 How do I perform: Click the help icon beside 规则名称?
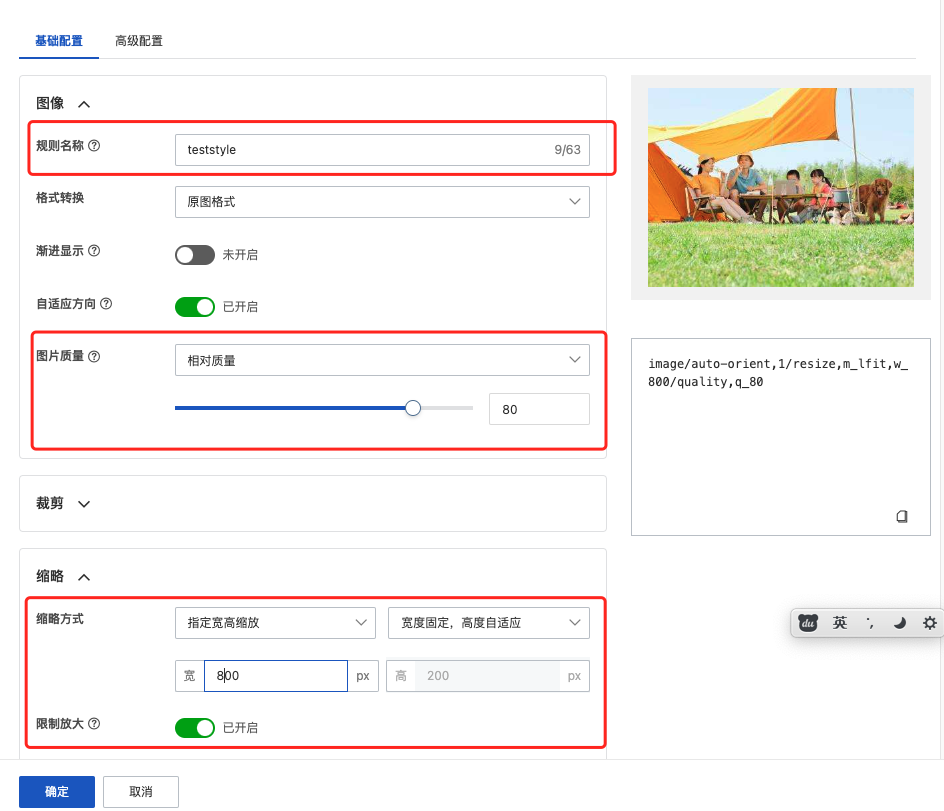click(x=94, y=146)
